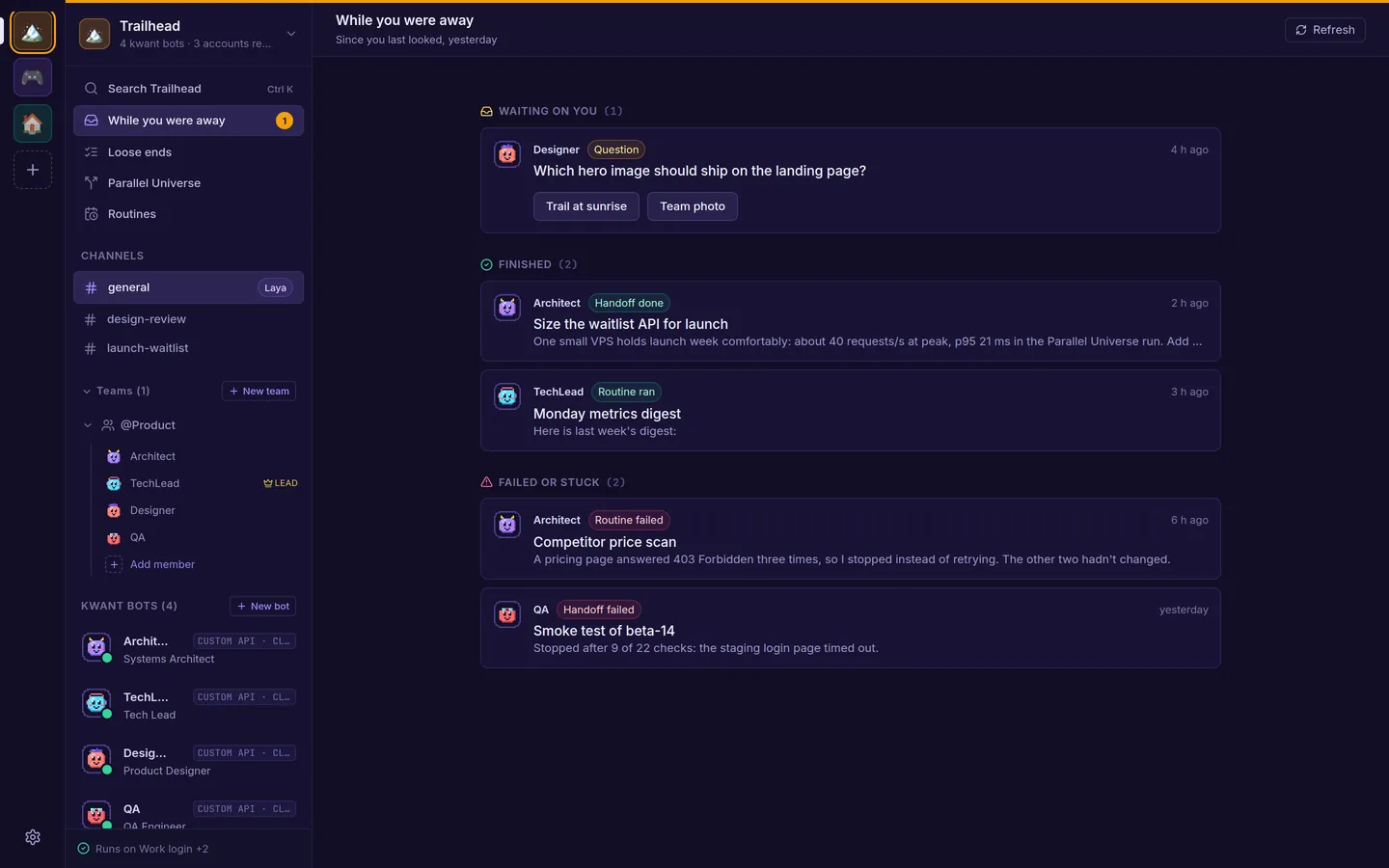This screenshot has width=1389, height=868.
Task: Open the game controller workspace icon
Action: [33, 77]
